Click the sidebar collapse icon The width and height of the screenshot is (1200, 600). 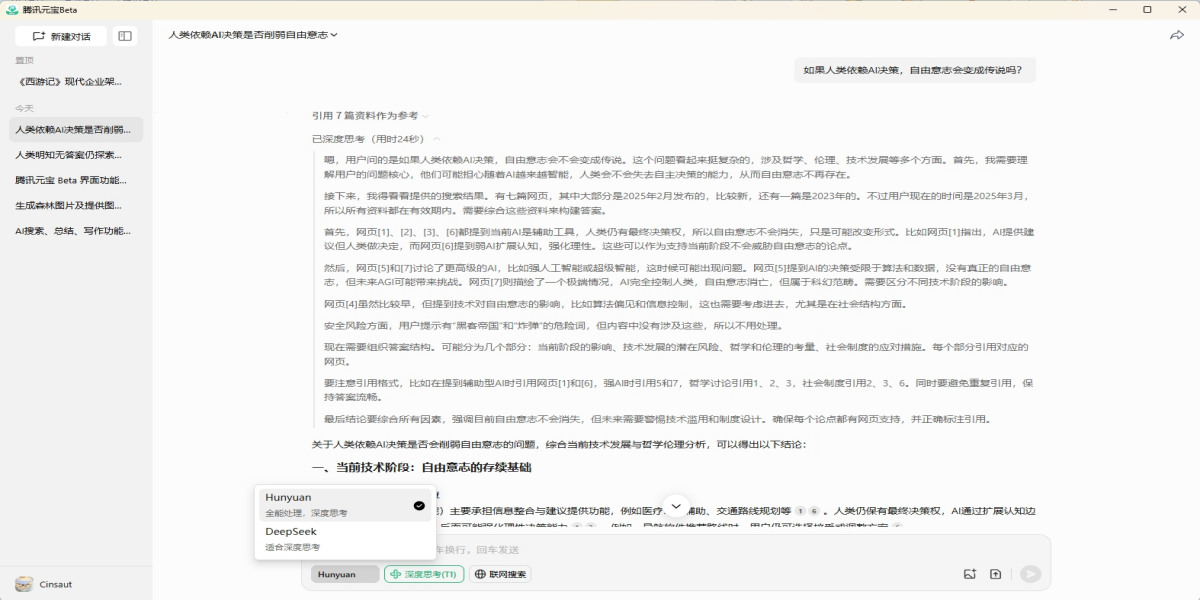pyautogui.click(x=125, y=36)
